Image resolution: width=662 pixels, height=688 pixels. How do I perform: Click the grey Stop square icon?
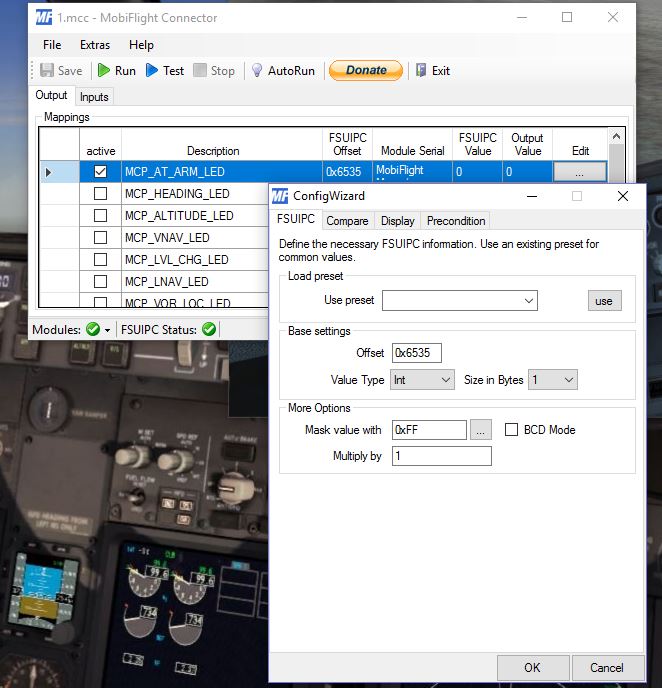200,70
